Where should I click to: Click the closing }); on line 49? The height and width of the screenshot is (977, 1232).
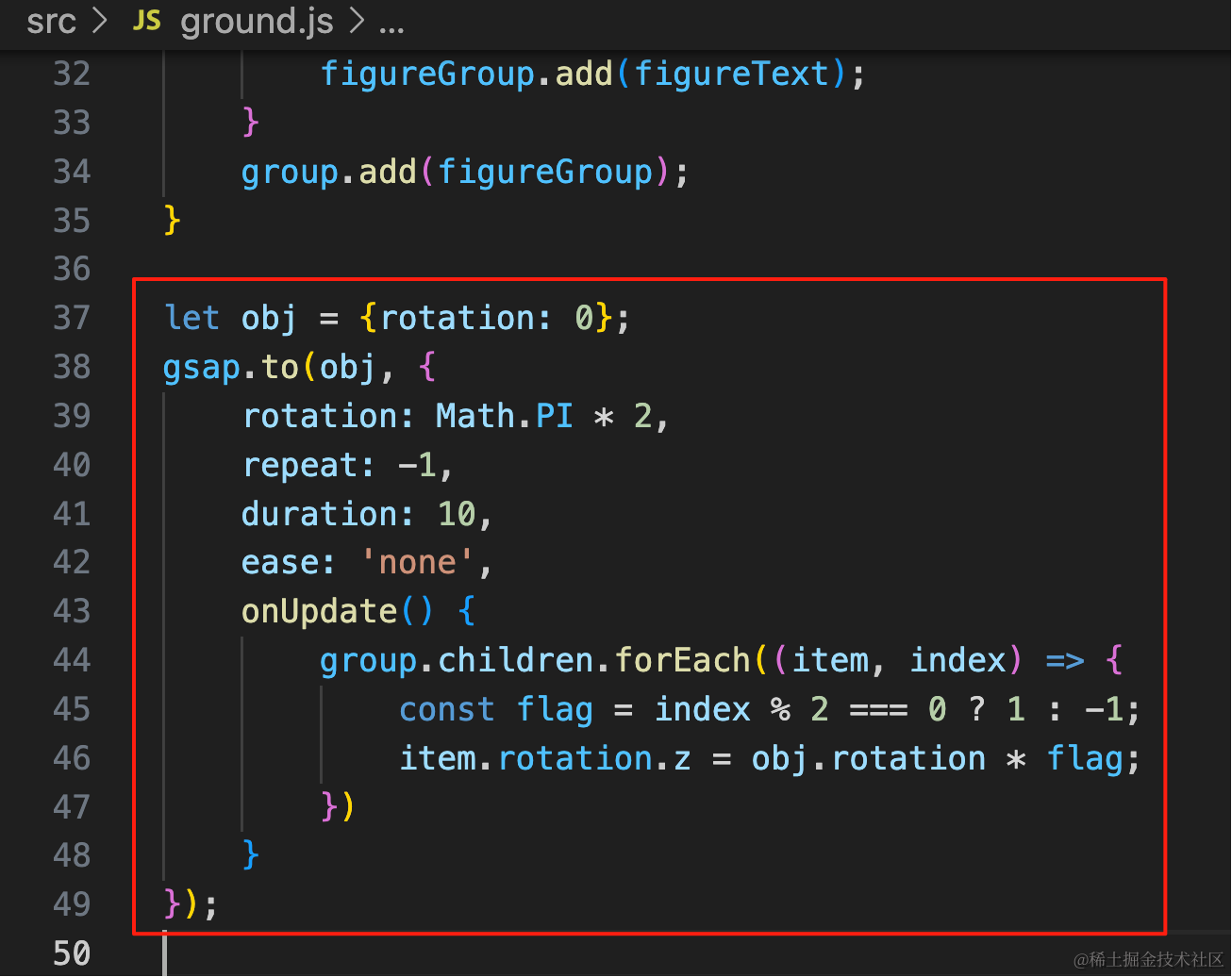[191, 904]
